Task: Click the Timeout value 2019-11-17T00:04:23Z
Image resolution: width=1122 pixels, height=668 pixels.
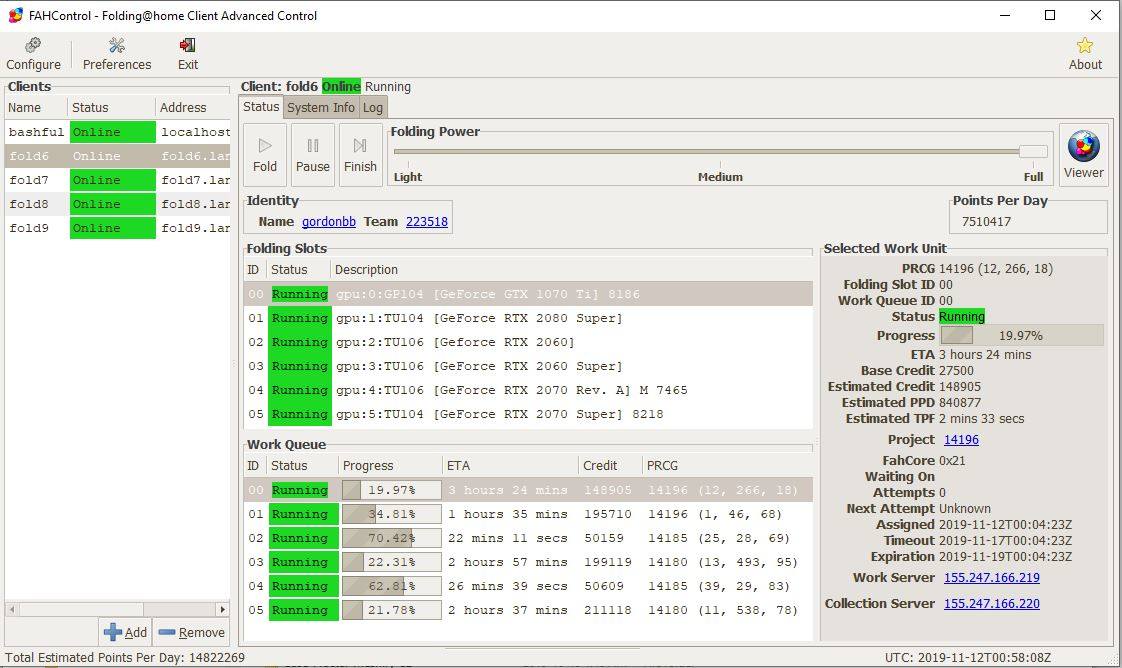Action: point(1005,541)
